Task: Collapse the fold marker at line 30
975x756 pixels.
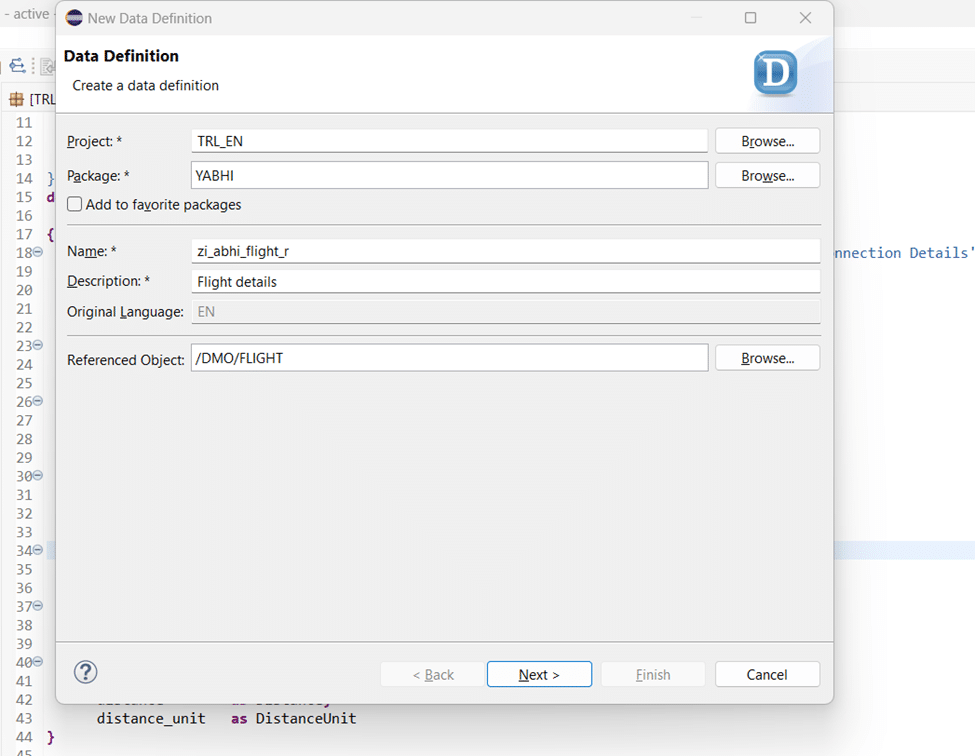Action: [38, 476]
